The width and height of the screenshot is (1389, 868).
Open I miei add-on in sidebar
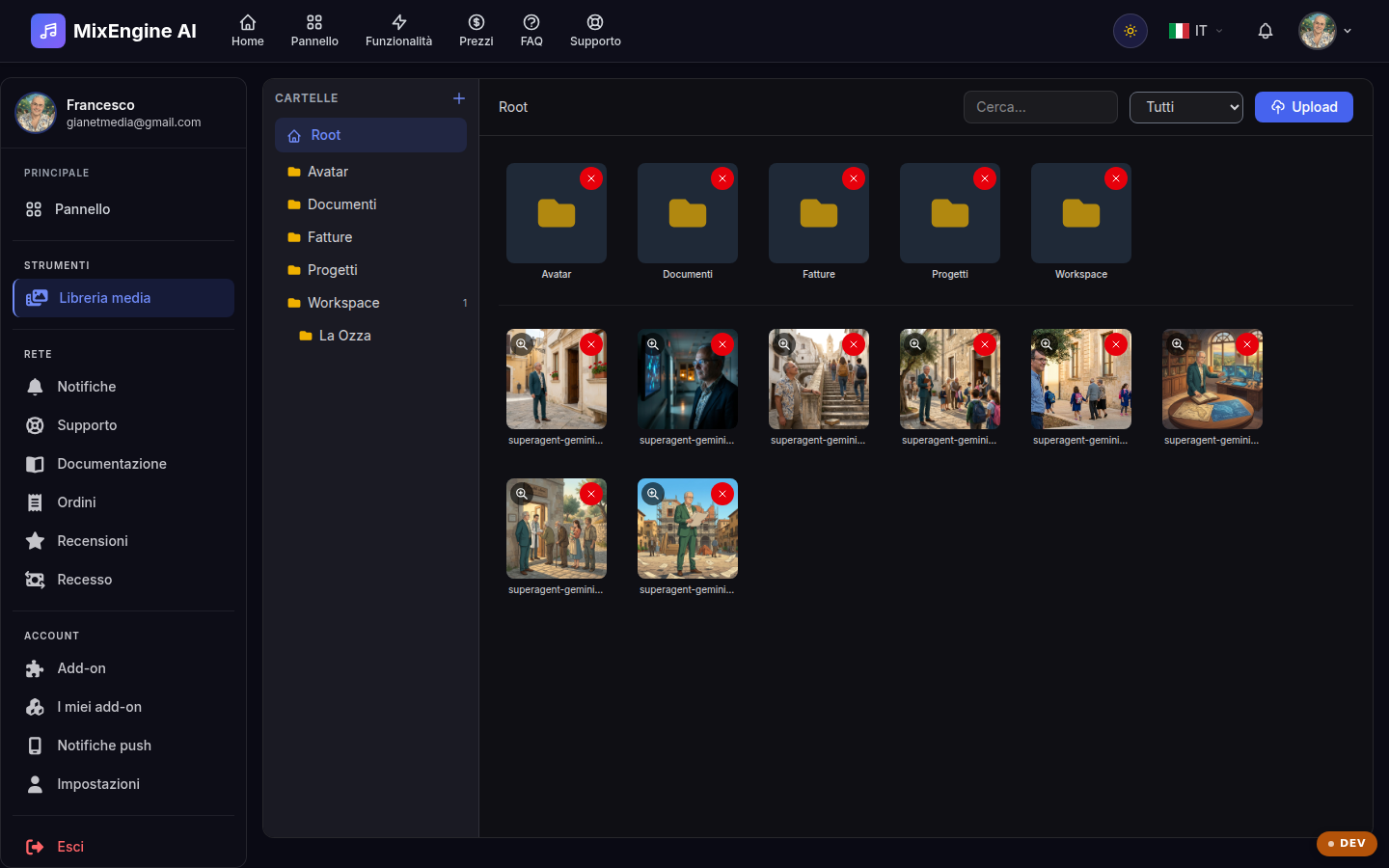coord(123,707)
